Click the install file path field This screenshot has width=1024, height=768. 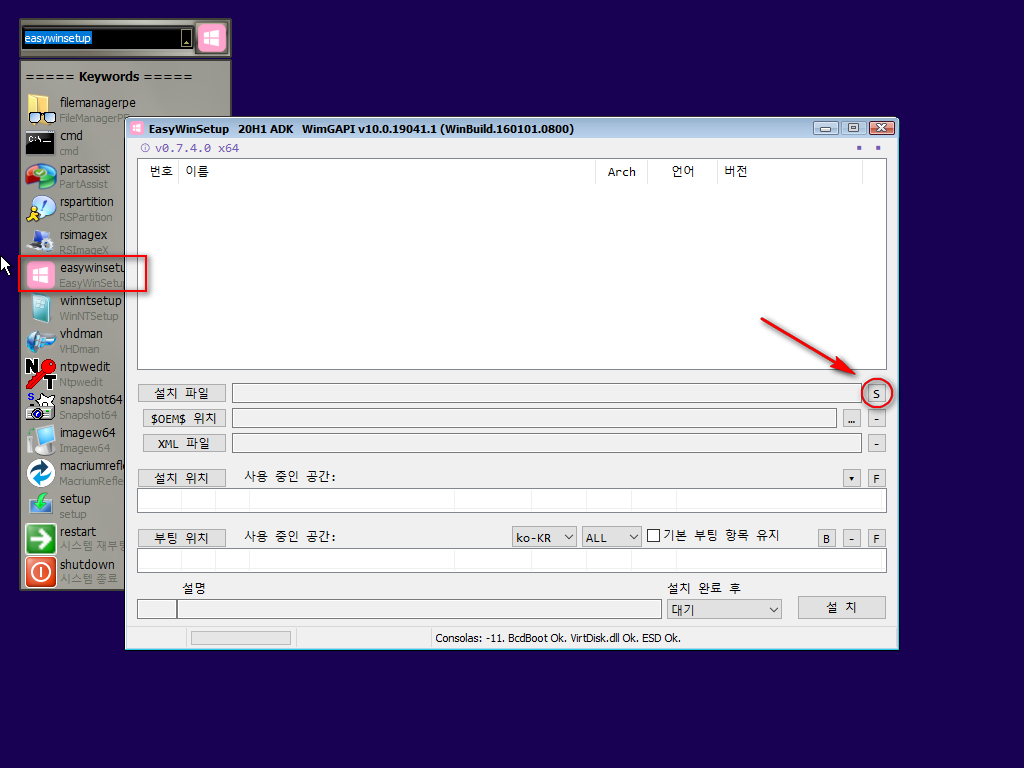pyautogui.click(x=547, y=393)
